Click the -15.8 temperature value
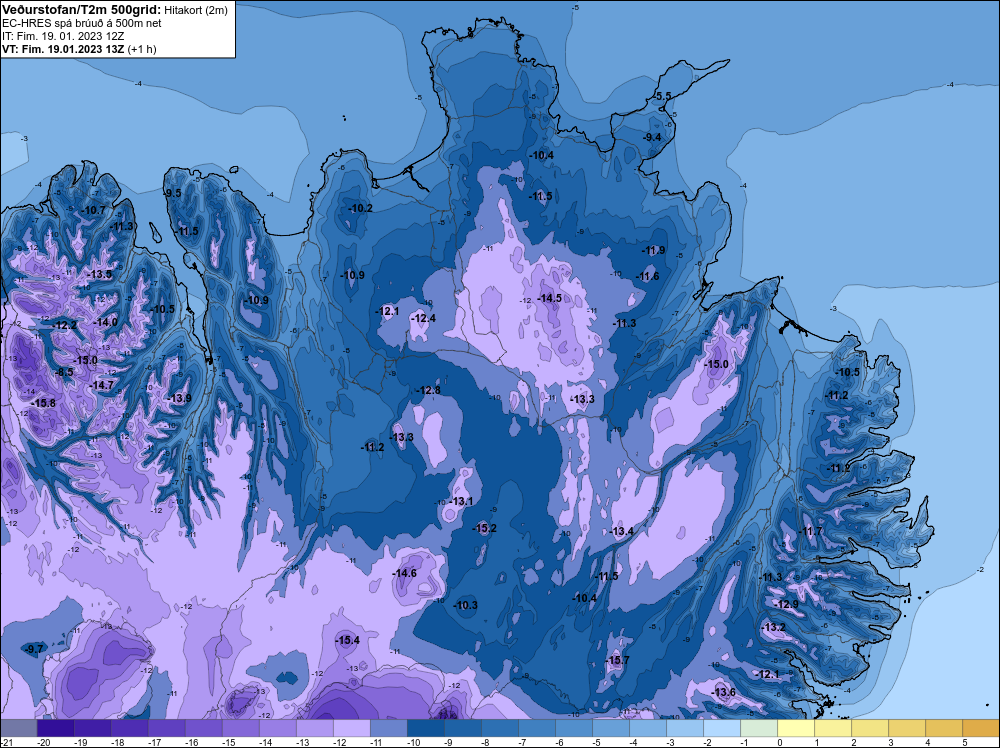The image size is (1000, 748). coord(44,403)
